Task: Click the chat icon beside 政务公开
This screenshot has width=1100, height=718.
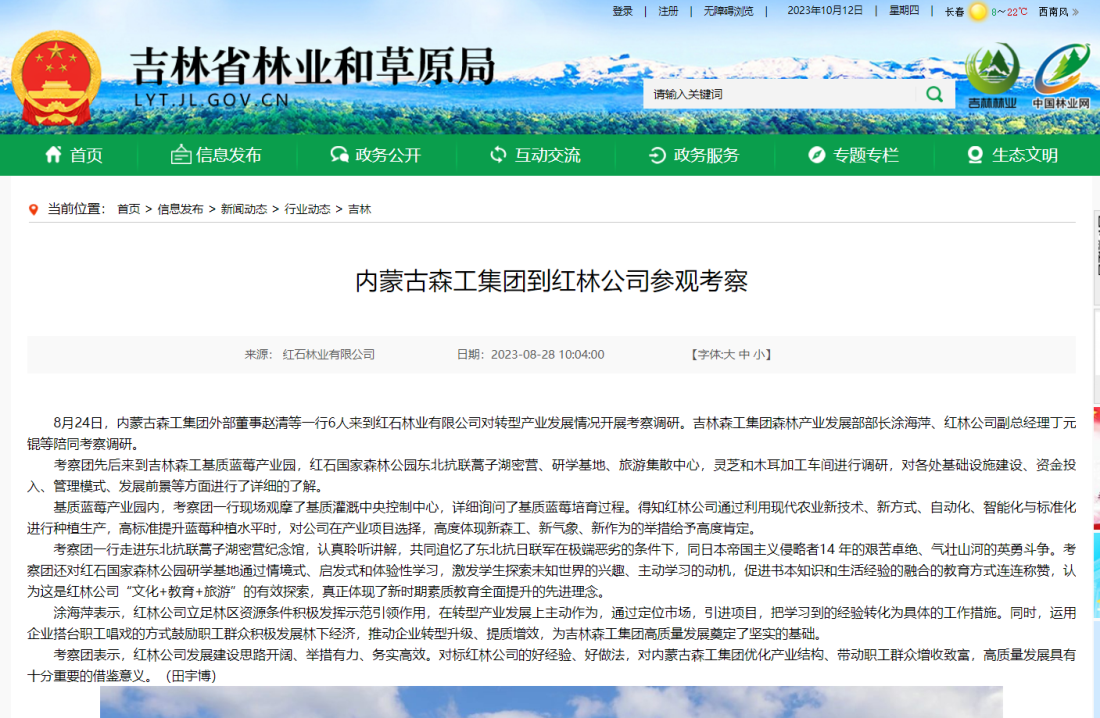Action: (x=339, y=155)
